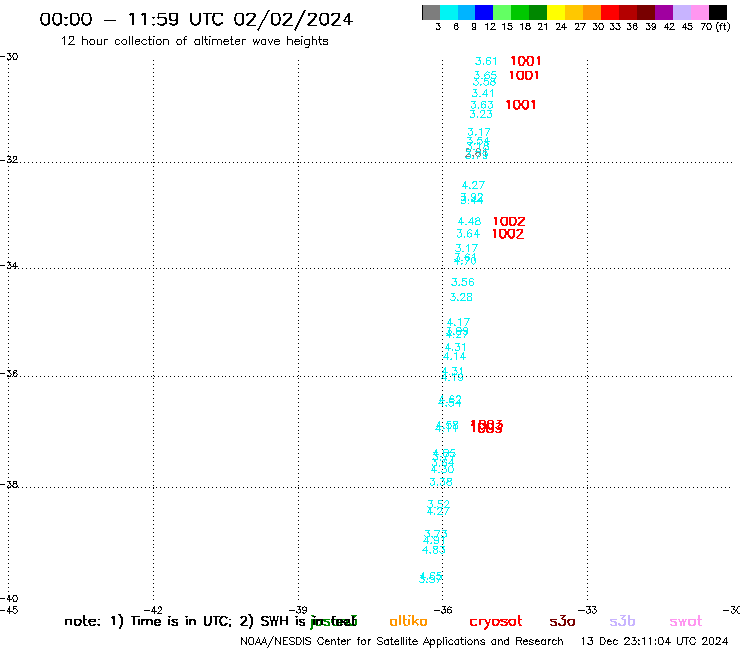This screenshot has height=650, width=740.
Task: Select the 'altika' satellite legend label
Action: click(x=408, y=621)
